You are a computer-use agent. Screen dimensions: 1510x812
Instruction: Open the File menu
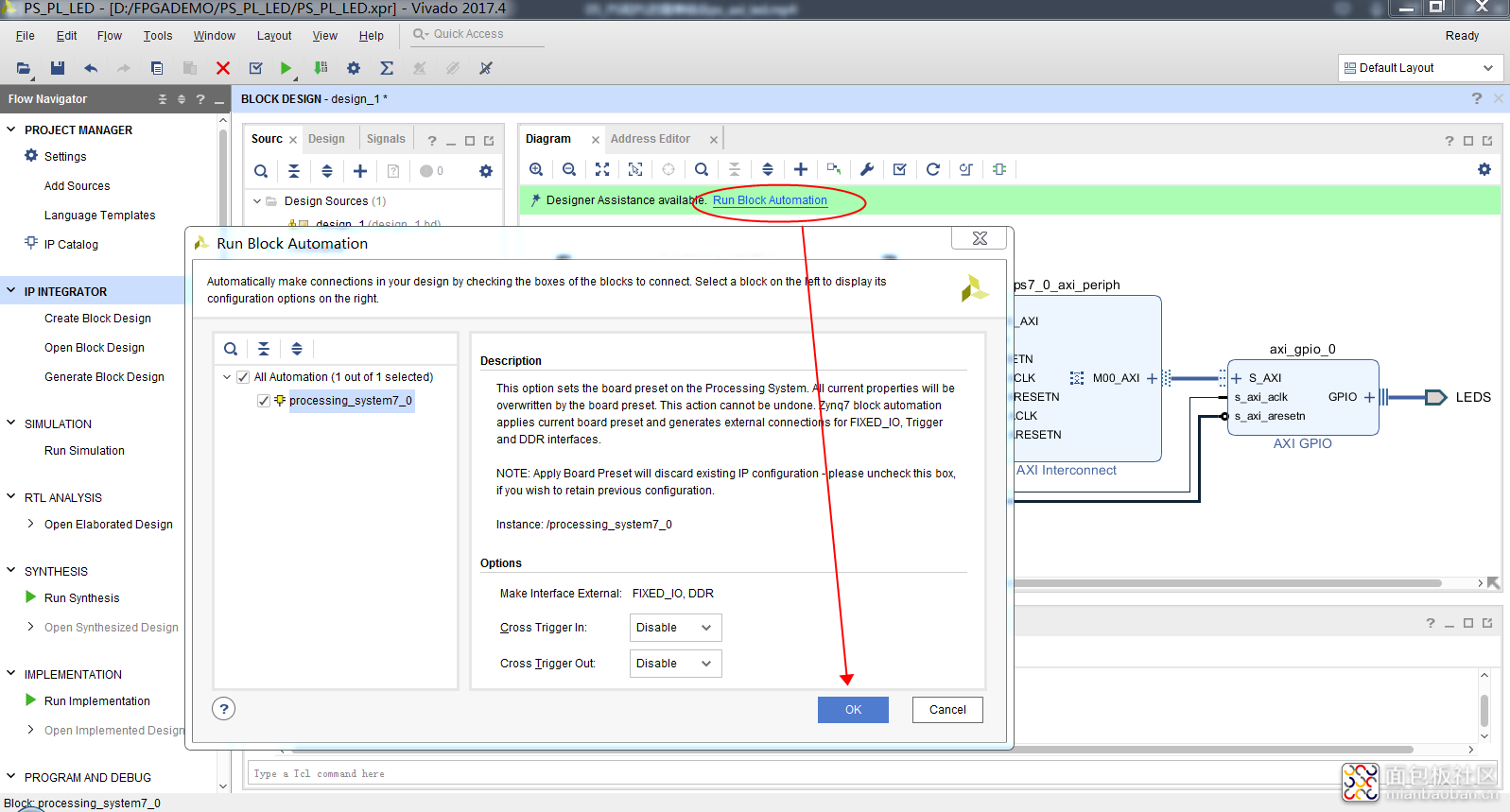pyautogui.click(x=26, y=36)
